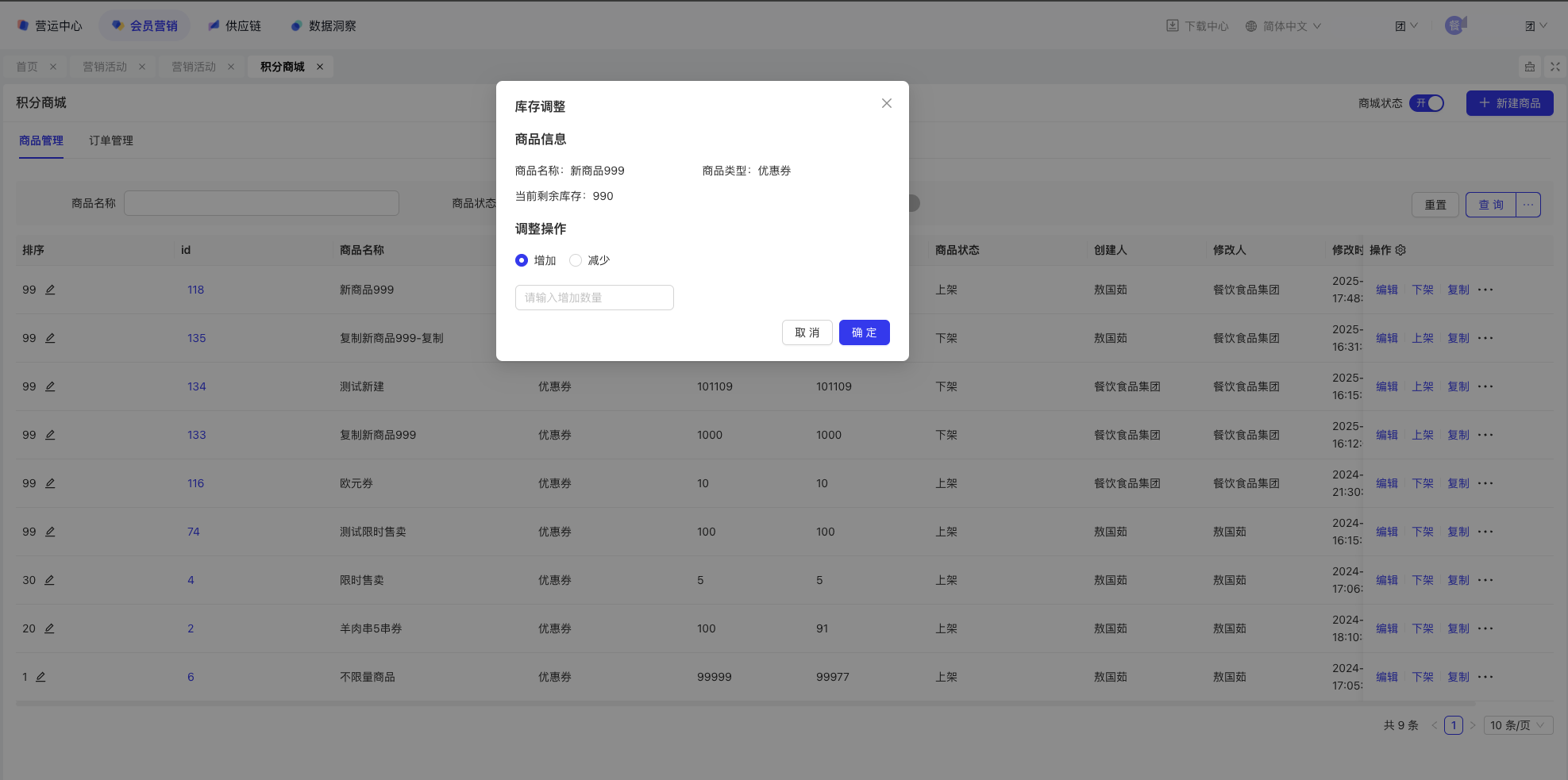The height and width of the screenshot is (780, 1568).
Task: Switch to 订单管理 tab
Action: point(111,140)
